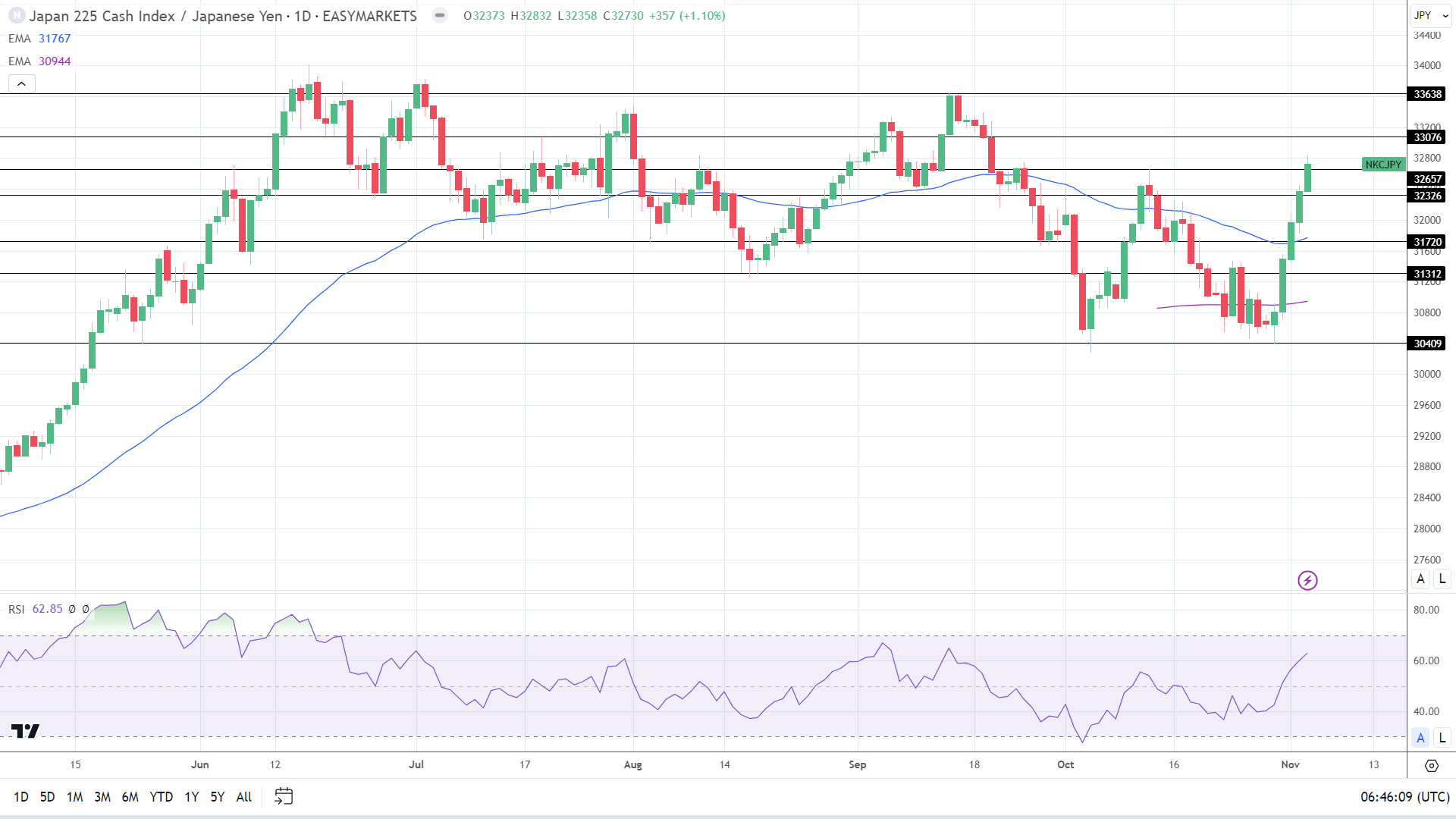Select the EMA 31767 indicator legend
This screenshot has width=1456, height=819.
pyautogui.click(x=39, y=39)
